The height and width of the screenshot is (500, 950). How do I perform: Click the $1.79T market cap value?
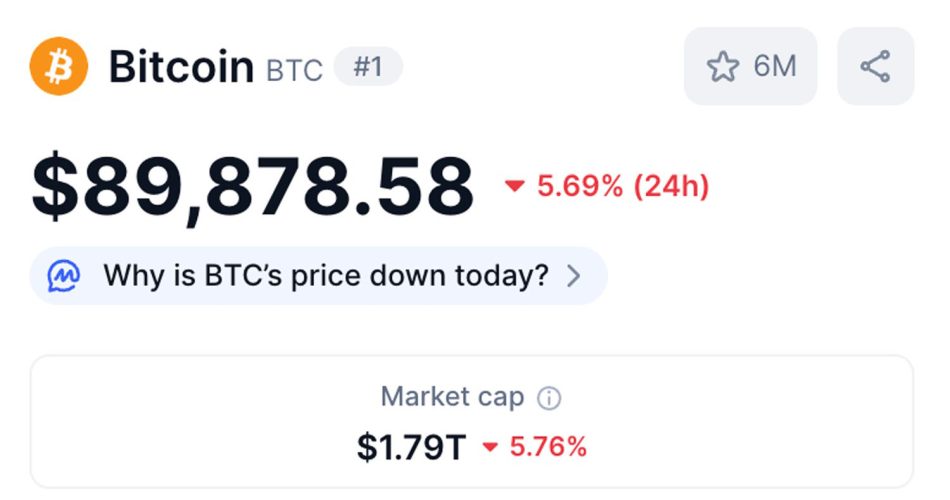(411, 447)
